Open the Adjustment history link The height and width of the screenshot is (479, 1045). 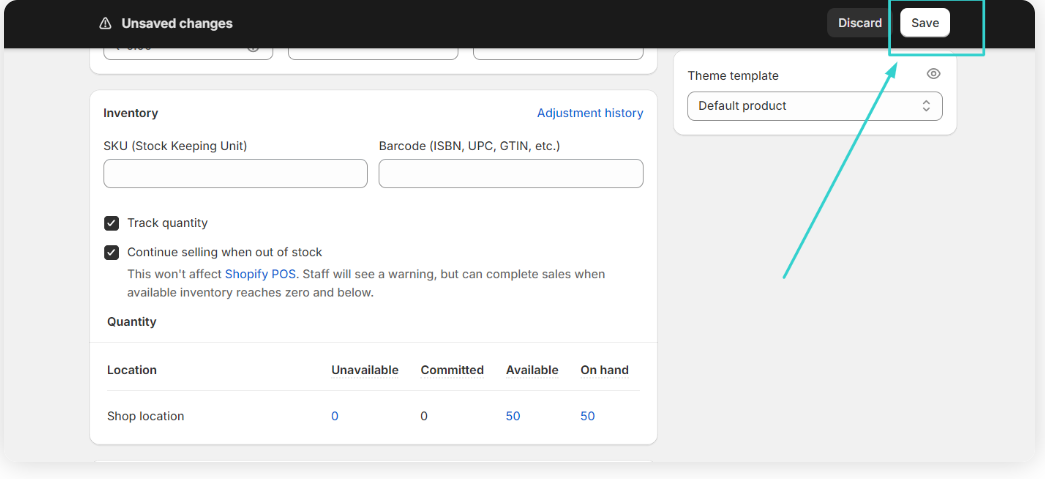pos(589,113)
